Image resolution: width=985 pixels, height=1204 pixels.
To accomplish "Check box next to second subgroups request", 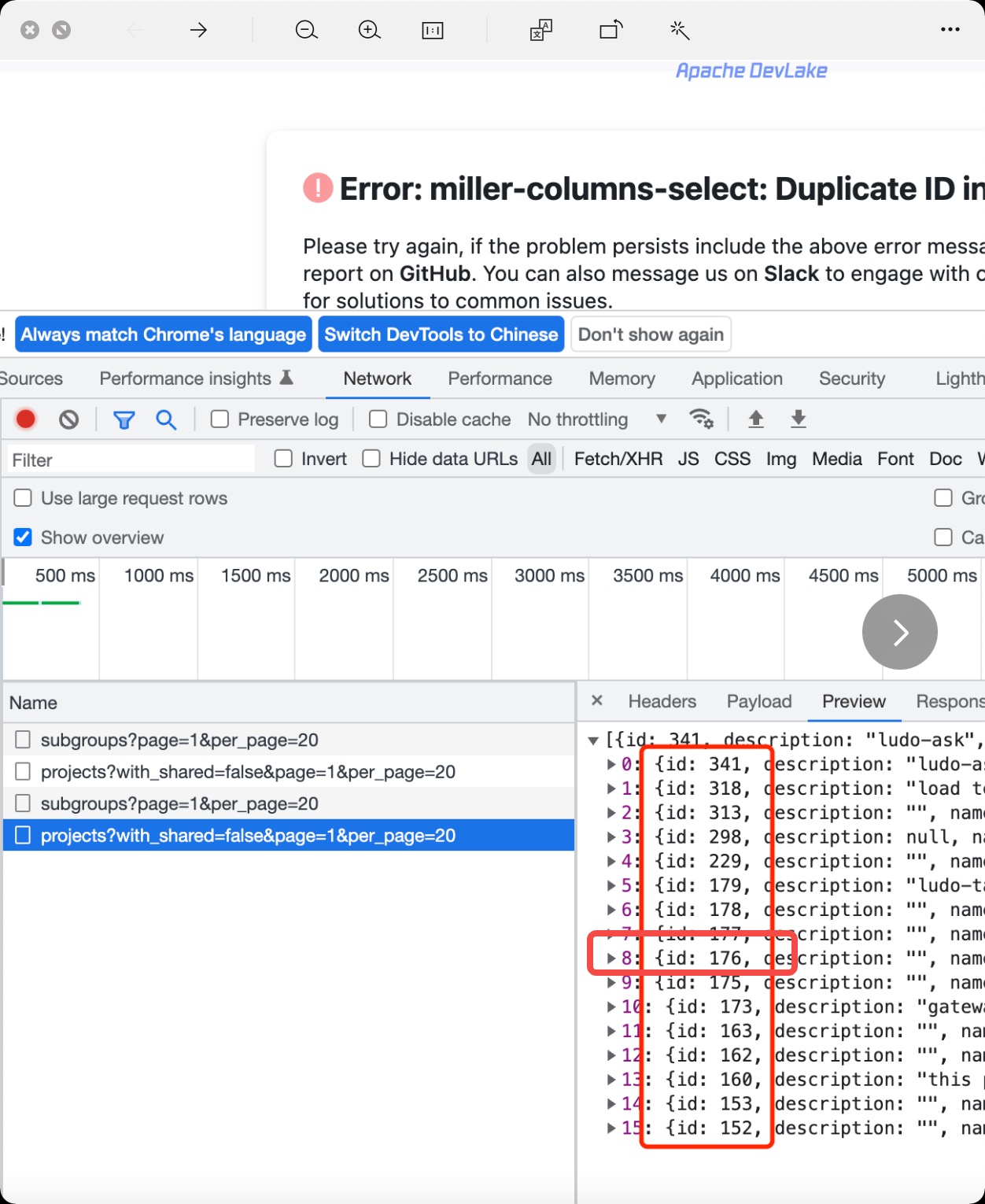I will click(24, 803).
